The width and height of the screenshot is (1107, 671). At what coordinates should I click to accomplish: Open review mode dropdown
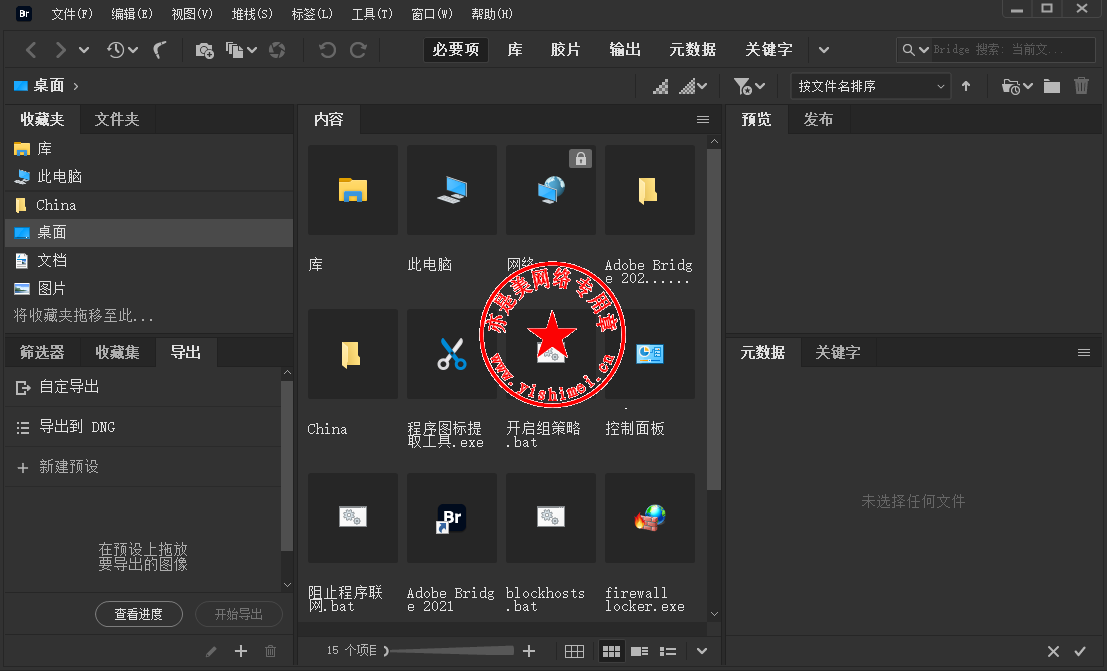point(240,49)
